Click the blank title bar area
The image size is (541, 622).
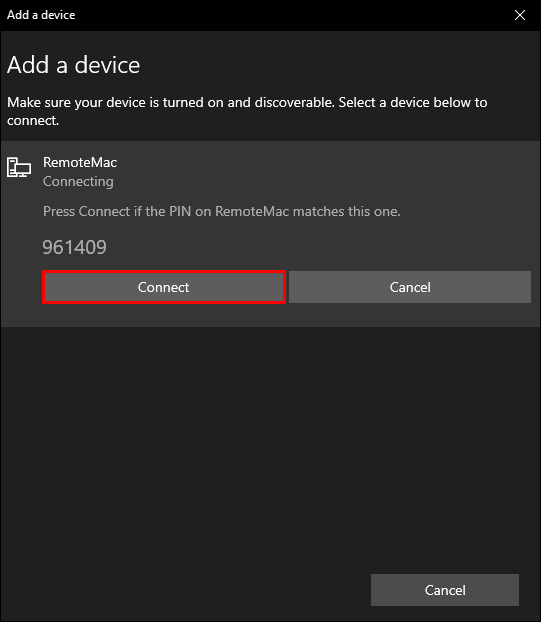(292, 15)
